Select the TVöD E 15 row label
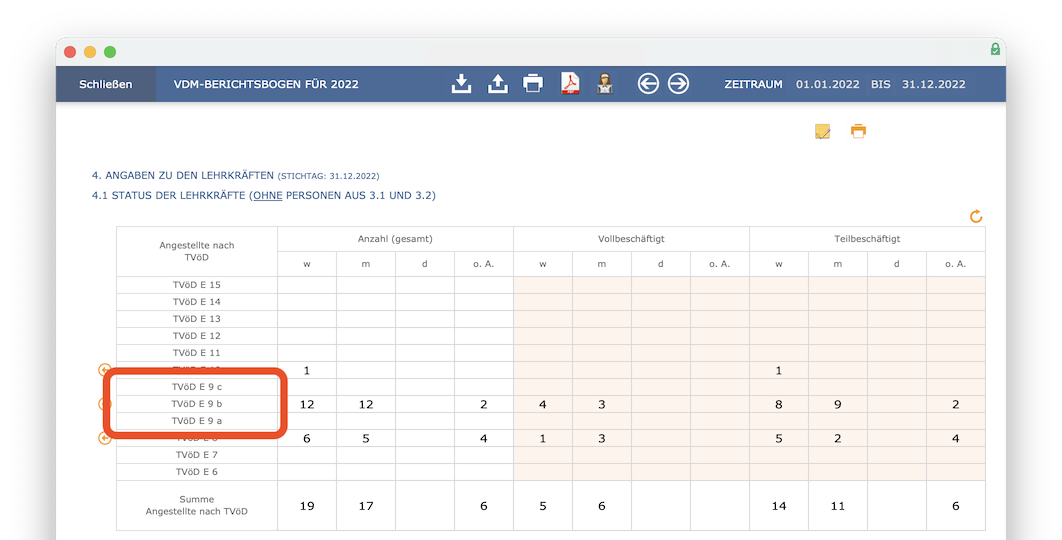 tap(197, 285)
